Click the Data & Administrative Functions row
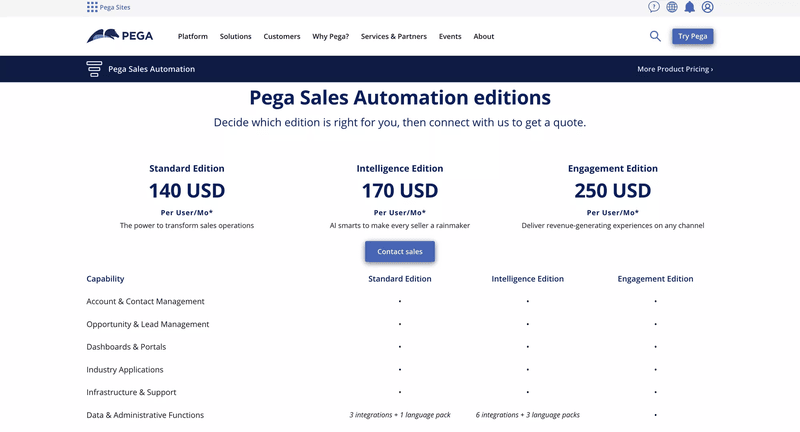 [400, 415]
